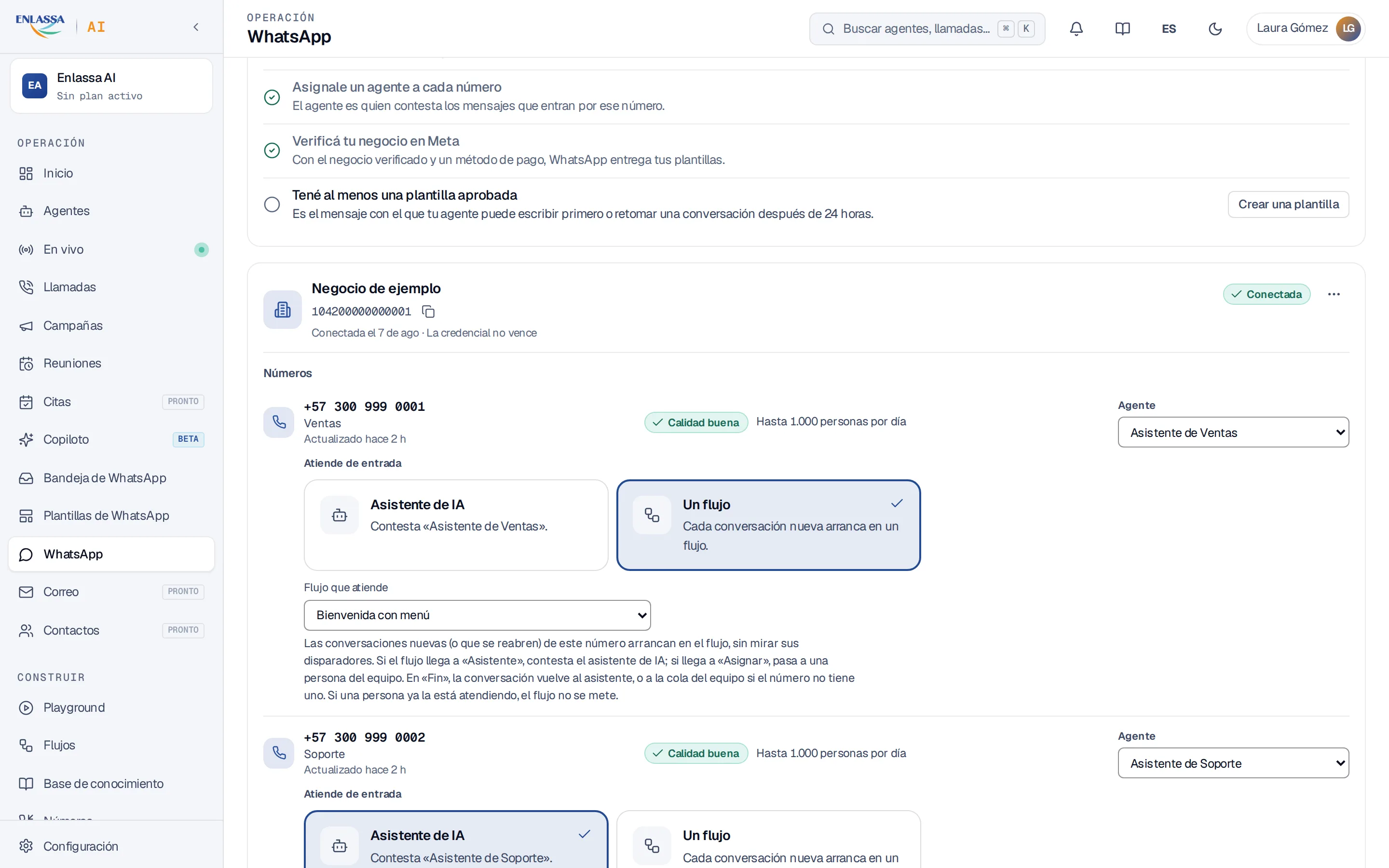Click the check circle for Verificá tu negocio en Meta
Viewport: 1389px width, 868px height.
pos(272,150)
